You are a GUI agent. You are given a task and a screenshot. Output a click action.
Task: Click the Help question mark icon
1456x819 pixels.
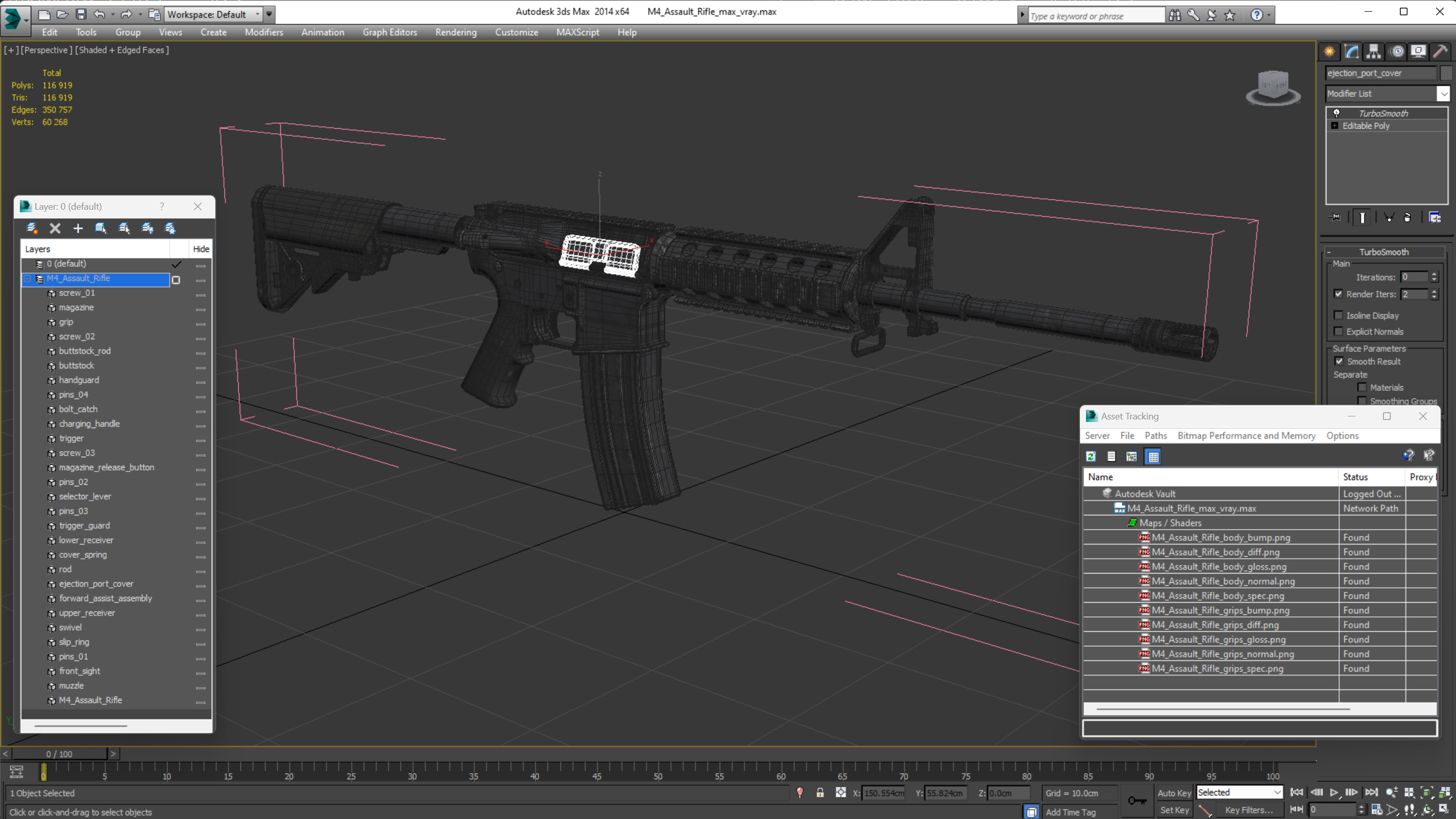coord(1256,15)
